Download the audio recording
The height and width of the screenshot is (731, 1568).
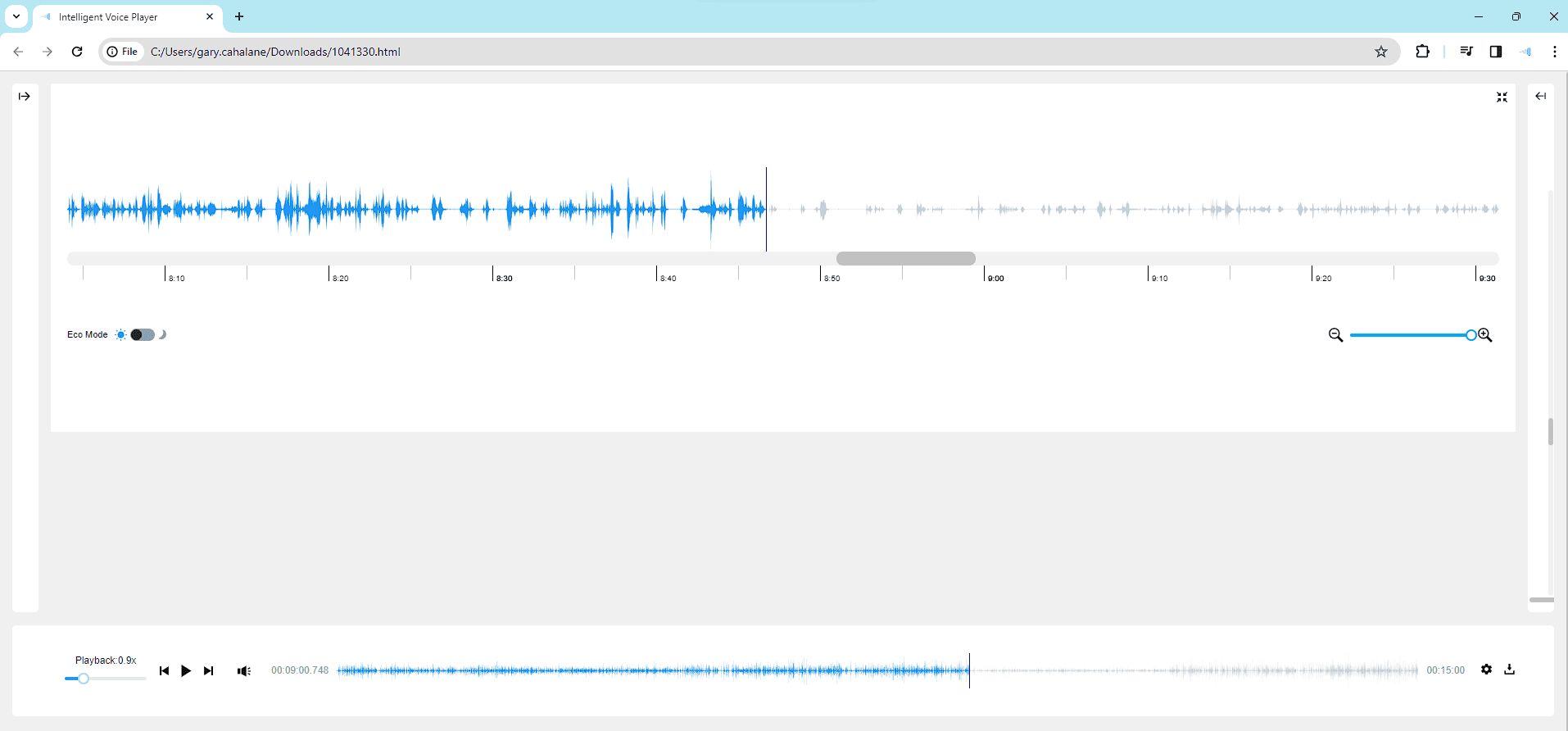pos(1509,670)
